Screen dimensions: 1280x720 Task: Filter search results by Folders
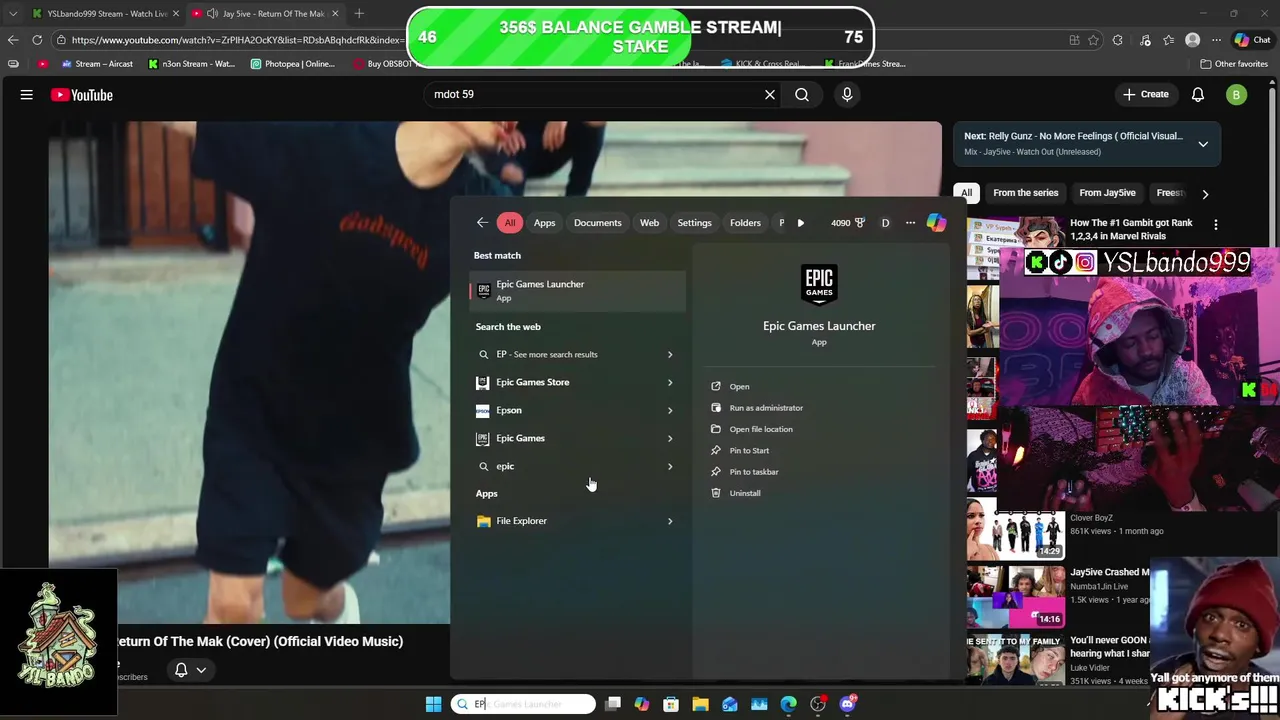point(745,223)
